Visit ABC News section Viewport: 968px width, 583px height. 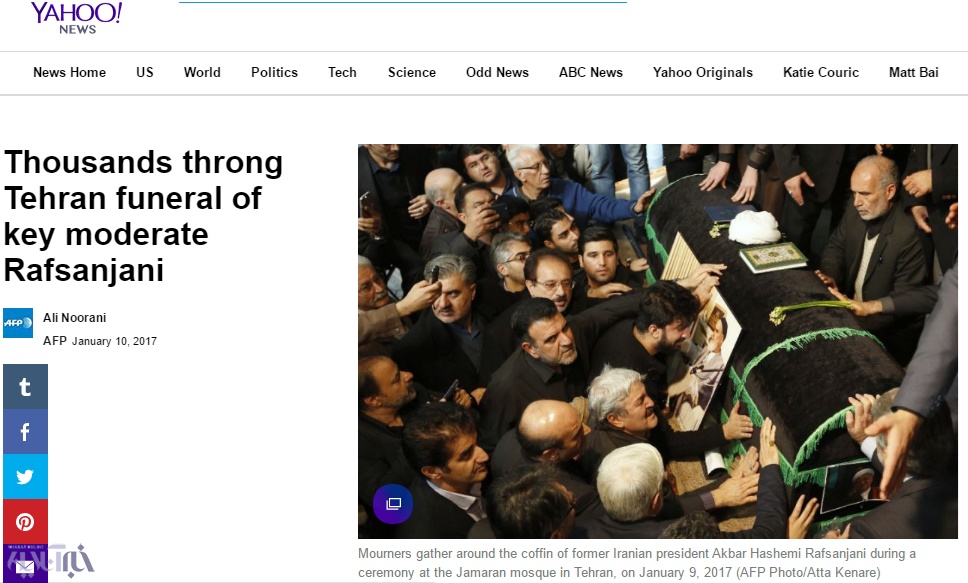point(591,72)
